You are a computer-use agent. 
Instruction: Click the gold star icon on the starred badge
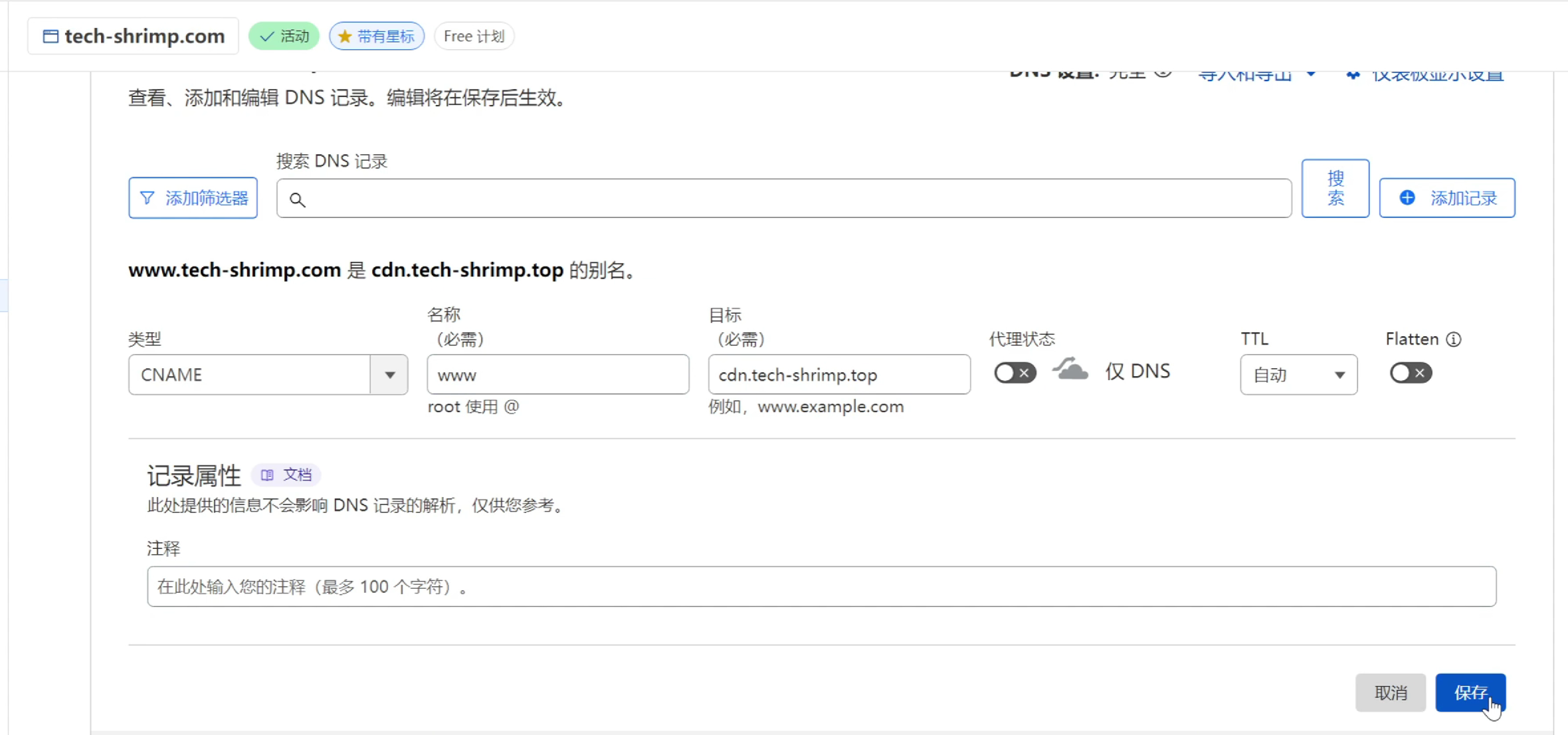click(344, 37)
